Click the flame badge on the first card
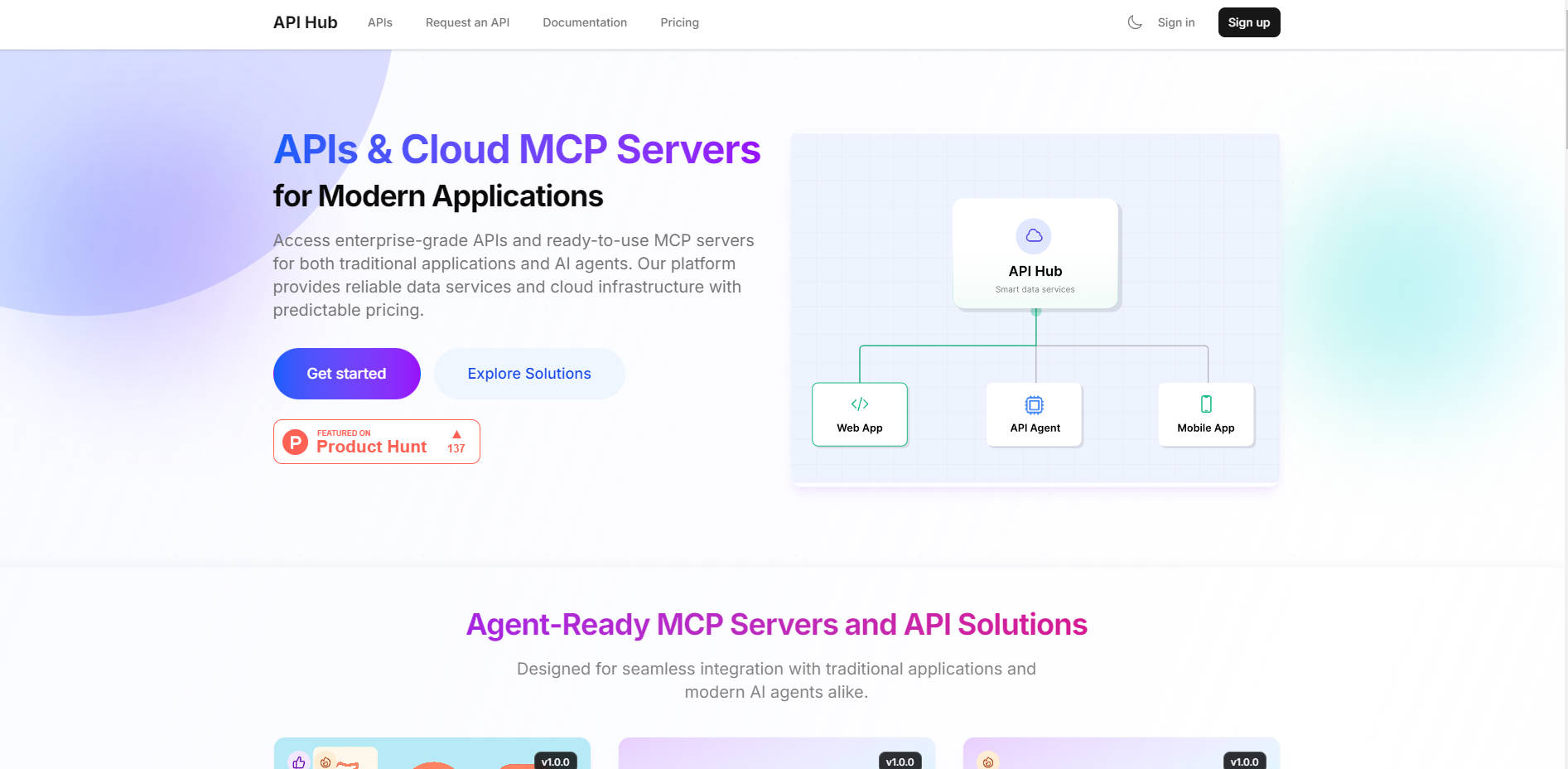Image resolution: width=1568 pixels, height=769 pixels. point(325,763)
